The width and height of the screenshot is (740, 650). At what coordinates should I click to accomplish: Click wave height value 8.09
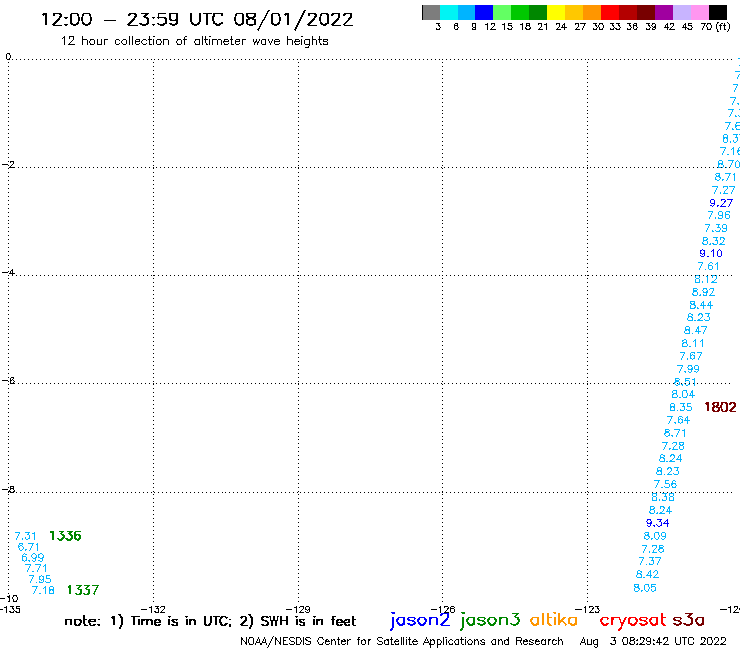pos(655,536)
